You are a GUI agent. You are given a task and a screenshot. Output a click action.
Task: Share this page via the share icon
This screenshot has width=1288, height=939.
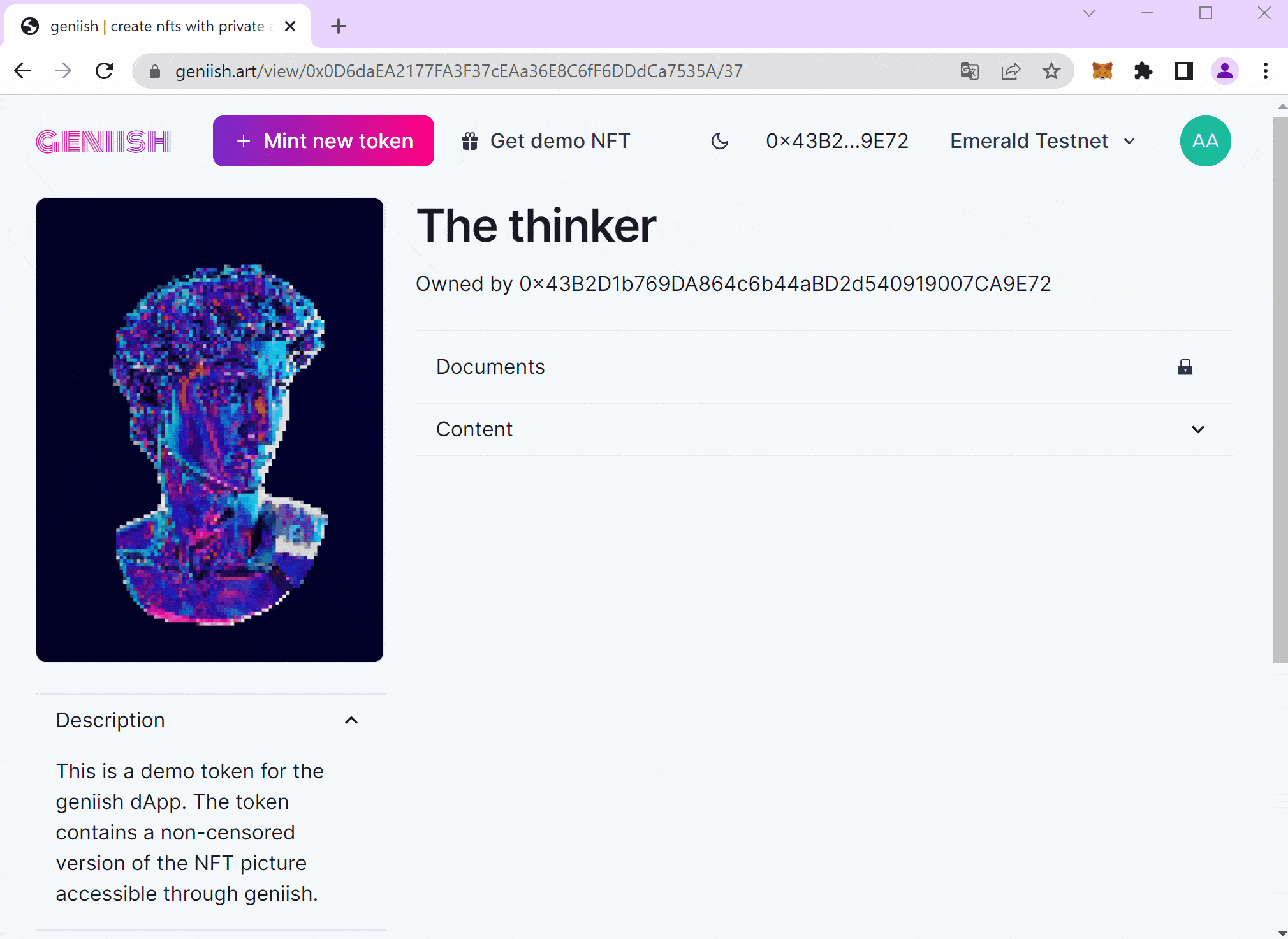[1011, 71]
